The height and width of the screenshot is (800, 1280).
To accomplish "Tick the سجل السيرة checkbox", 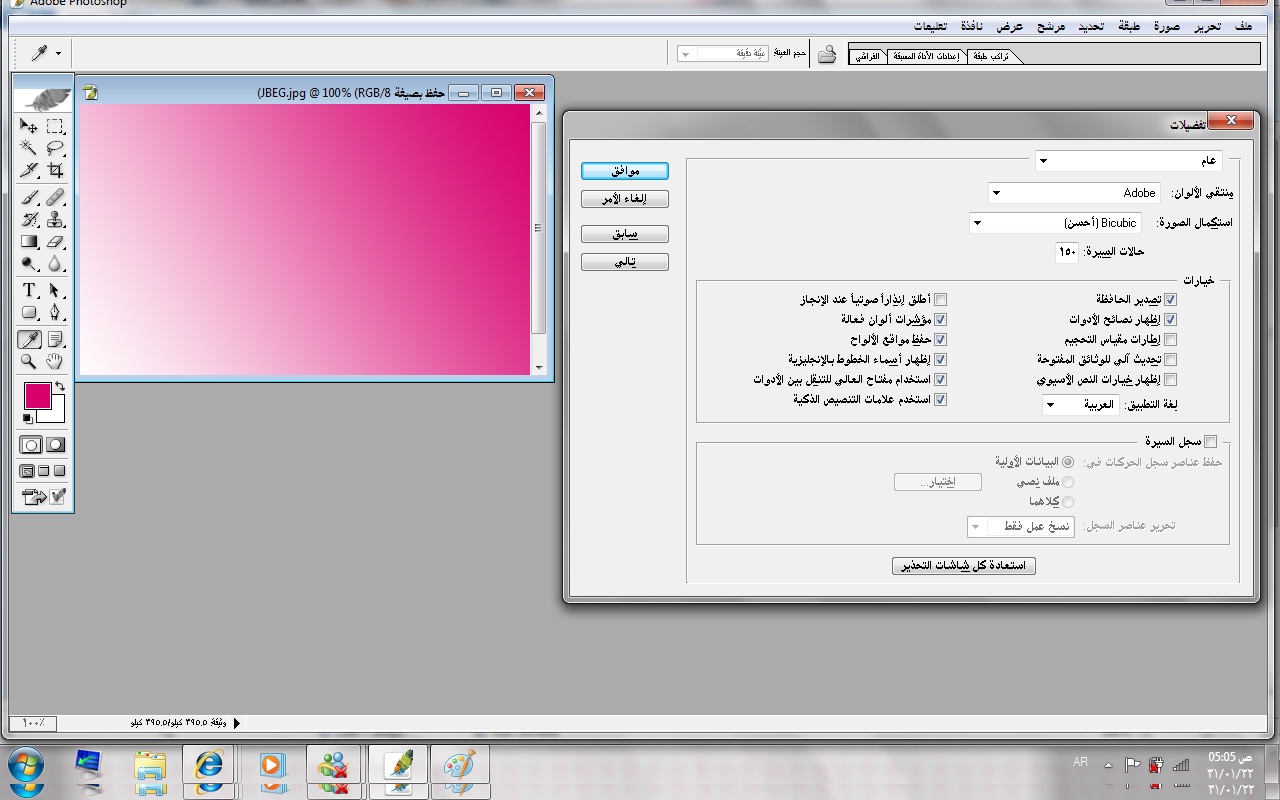I will 1211,441.
